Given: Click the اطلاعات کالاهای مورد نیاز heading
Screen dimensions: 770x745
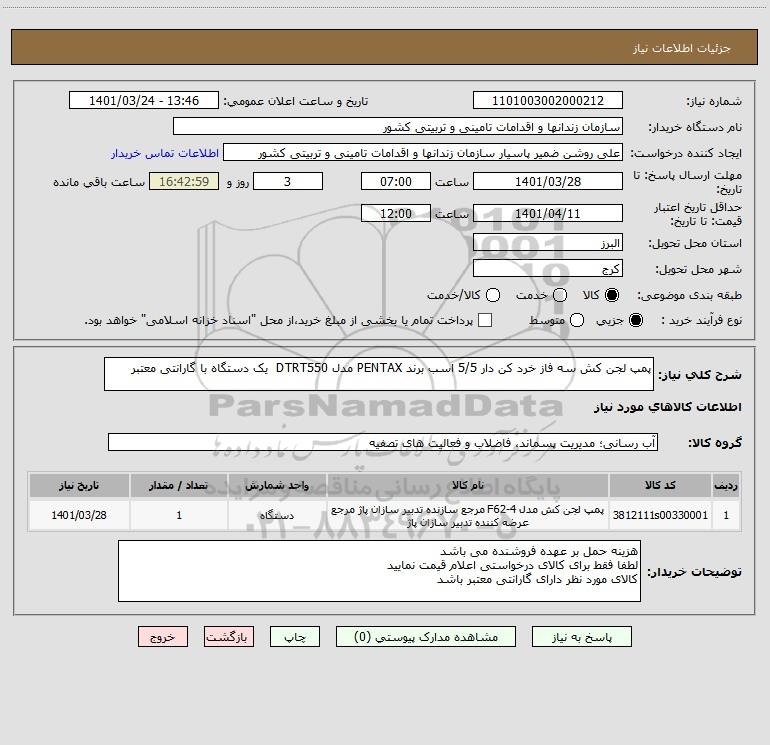Looking at the screenshot, I should [x=668, y=407].
